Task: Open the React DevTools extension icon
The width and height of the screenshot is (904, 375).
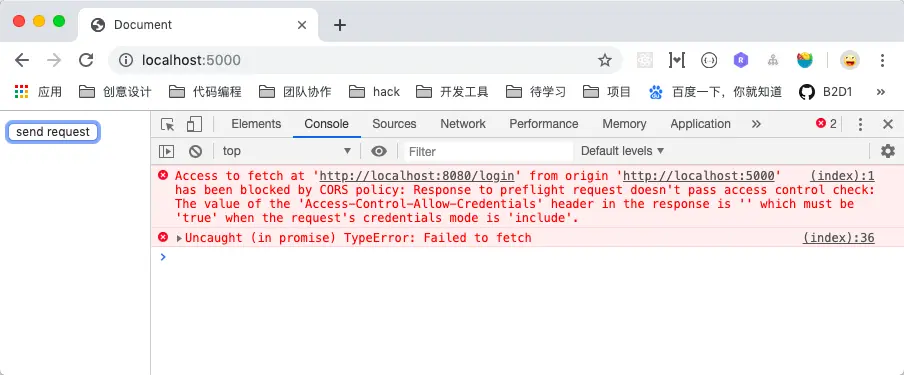Action: (x=645, y=60)
